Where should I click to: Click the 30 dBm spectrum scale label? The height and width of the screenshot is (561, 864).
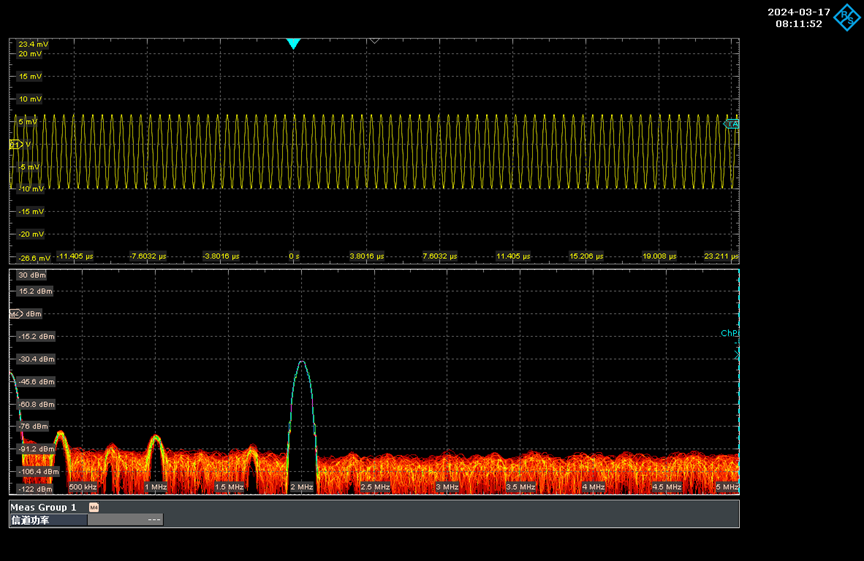pos(32,275)
